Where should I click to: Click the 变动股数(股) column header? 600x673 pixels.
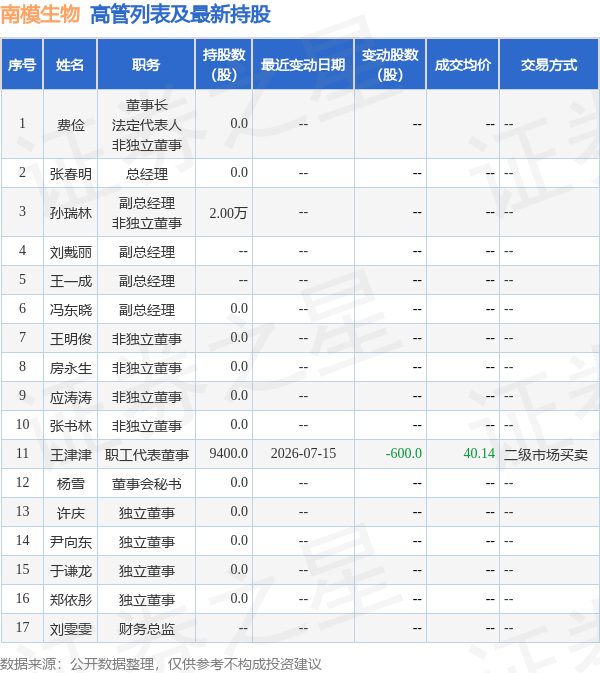[x=390, y=65]
